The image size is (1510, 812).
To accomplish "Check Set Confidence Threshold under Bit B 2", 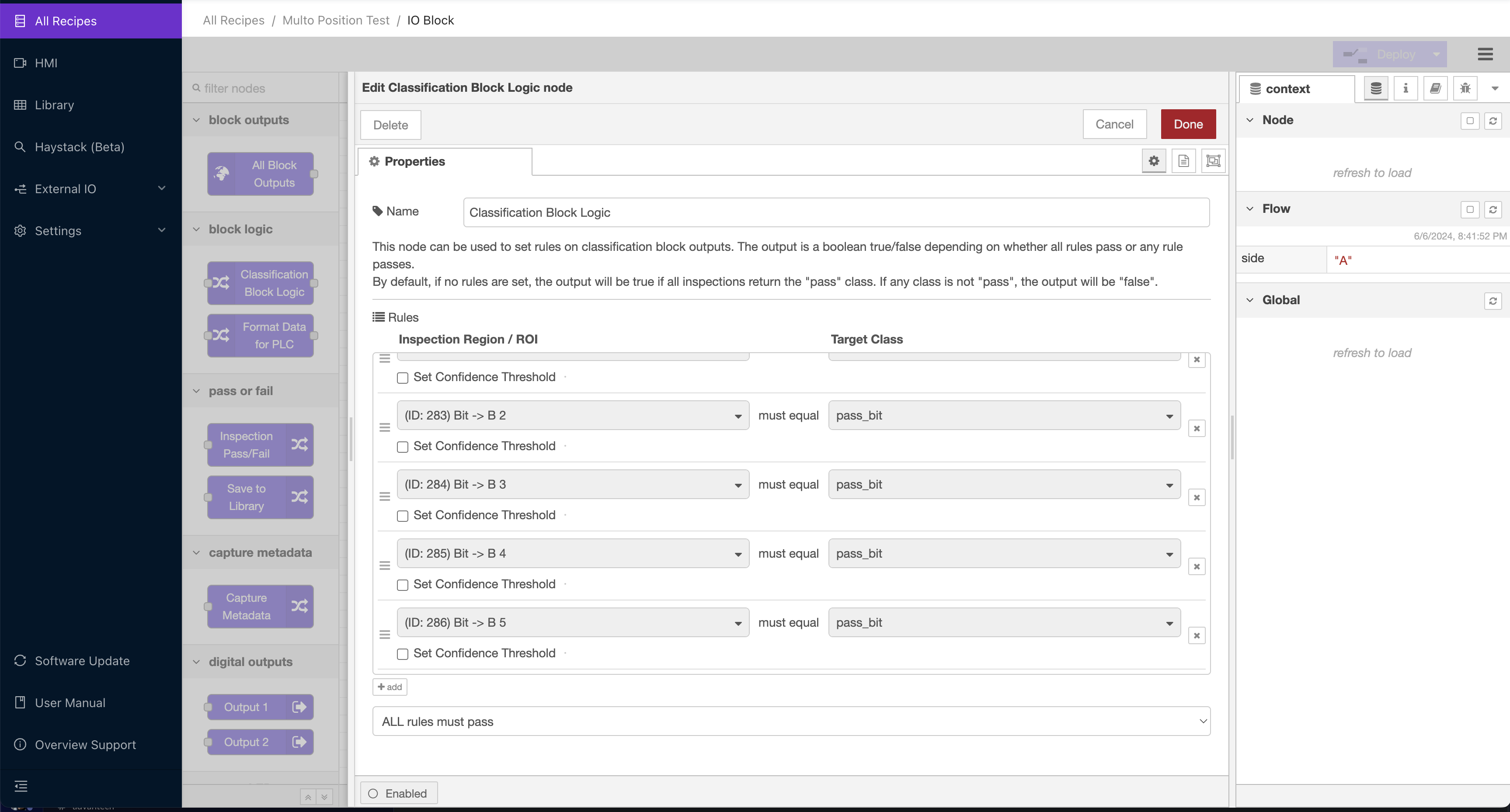I will tap(402, 447).
